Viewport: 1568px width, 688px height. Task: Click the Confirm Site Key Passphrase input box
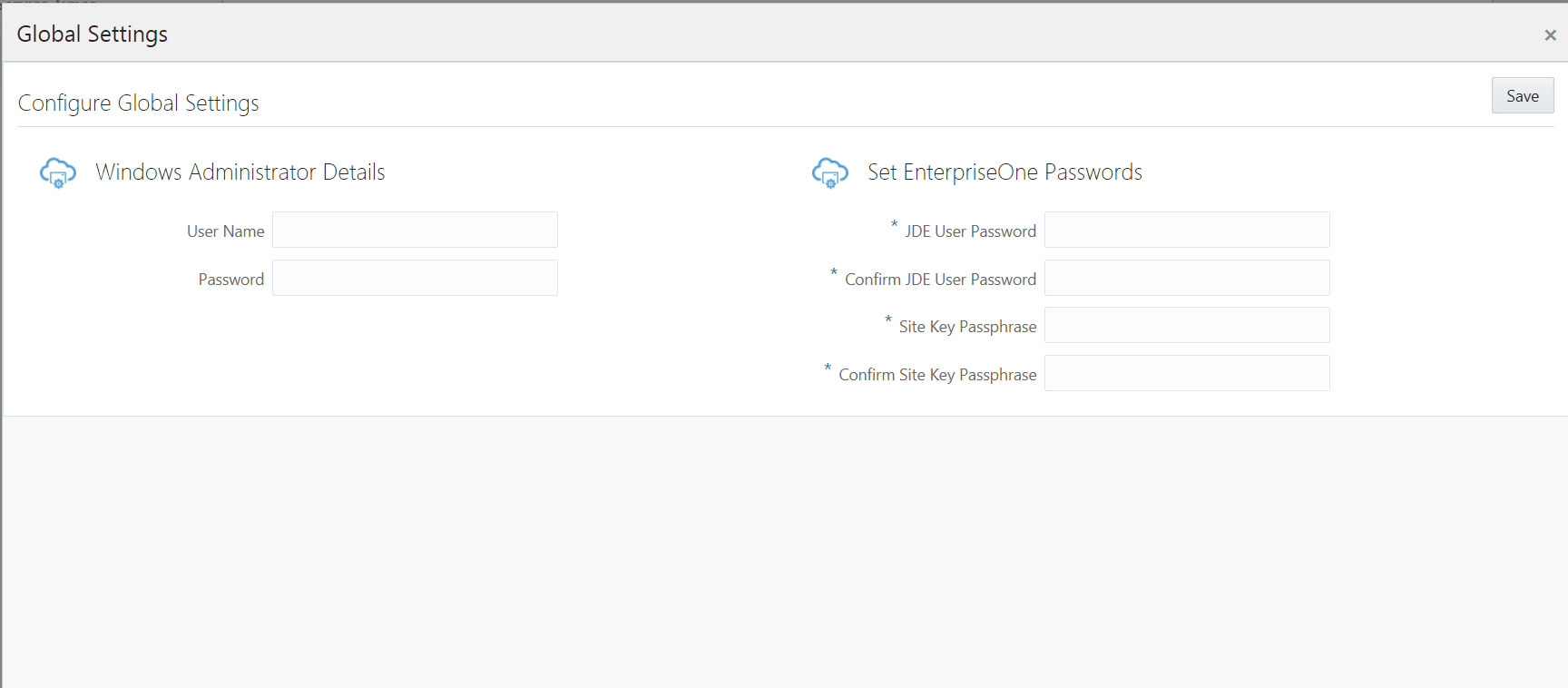pos(1186,373)
